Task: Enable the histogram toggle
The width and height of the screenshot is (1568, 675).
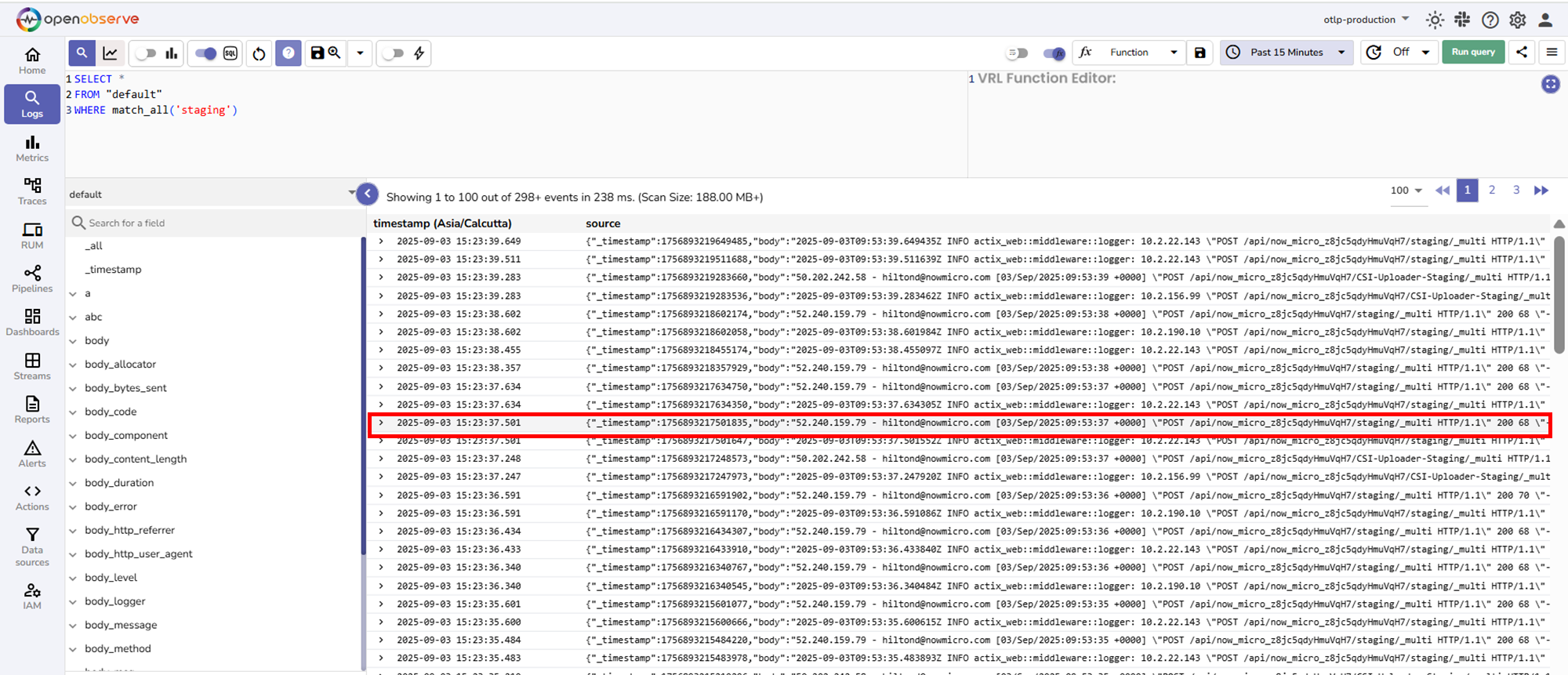Action: coord(146,53)
